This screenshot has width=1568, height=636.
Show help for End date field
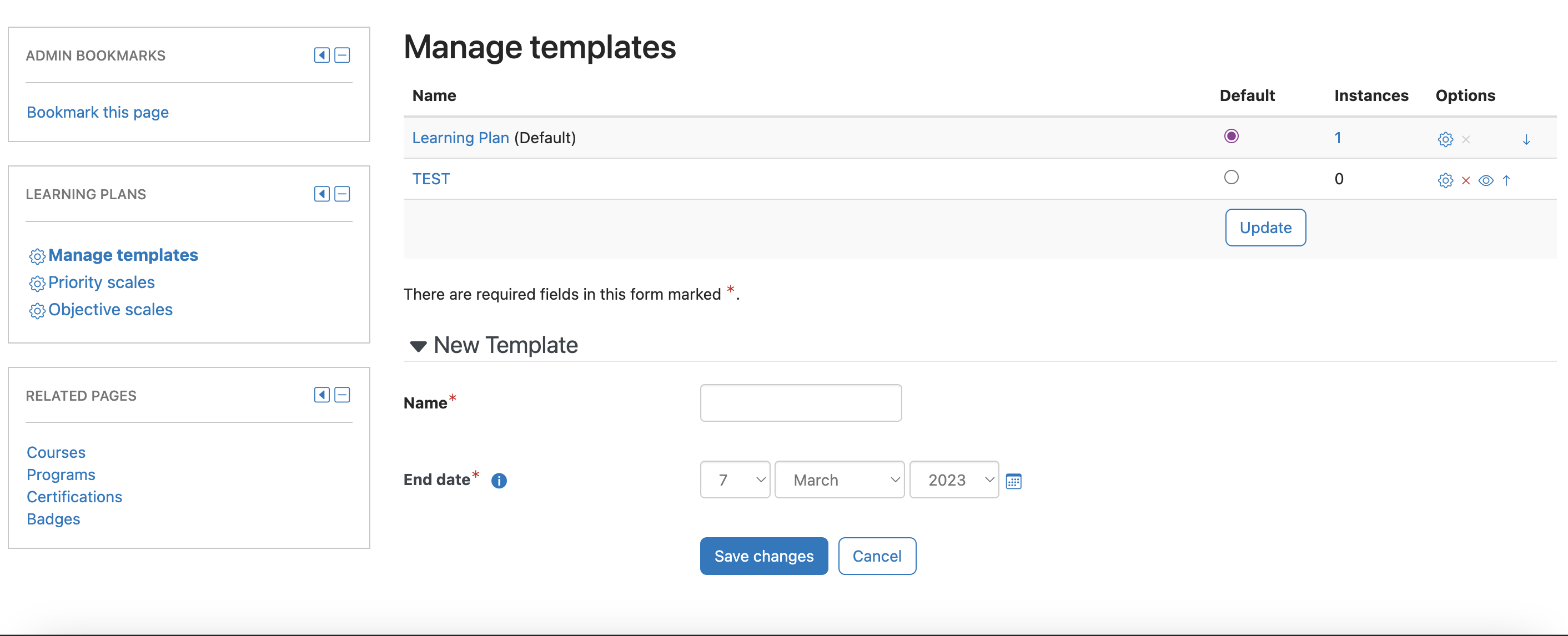[499, 481]
